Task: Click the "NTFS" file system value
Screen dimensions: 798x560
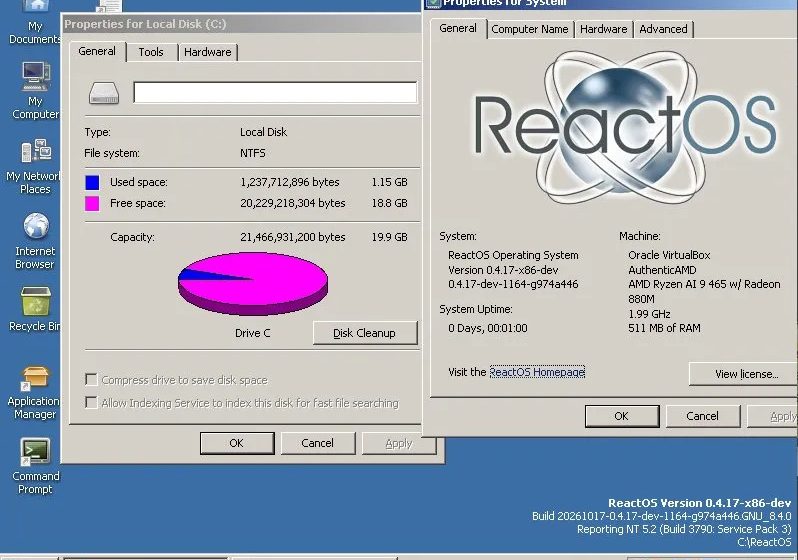Action: (253, 153)
